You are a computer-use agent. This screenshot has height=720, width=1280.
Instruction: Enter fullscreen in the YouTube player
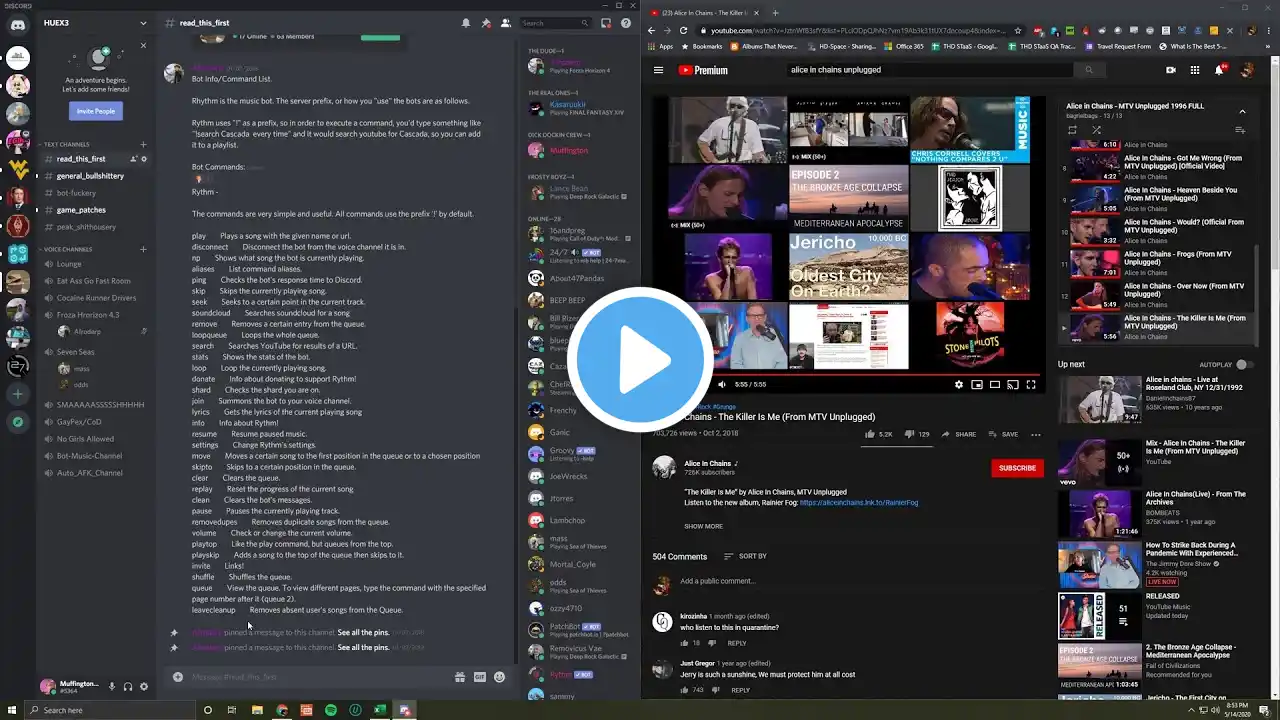pyautogui.click(x=1031, y=384)
